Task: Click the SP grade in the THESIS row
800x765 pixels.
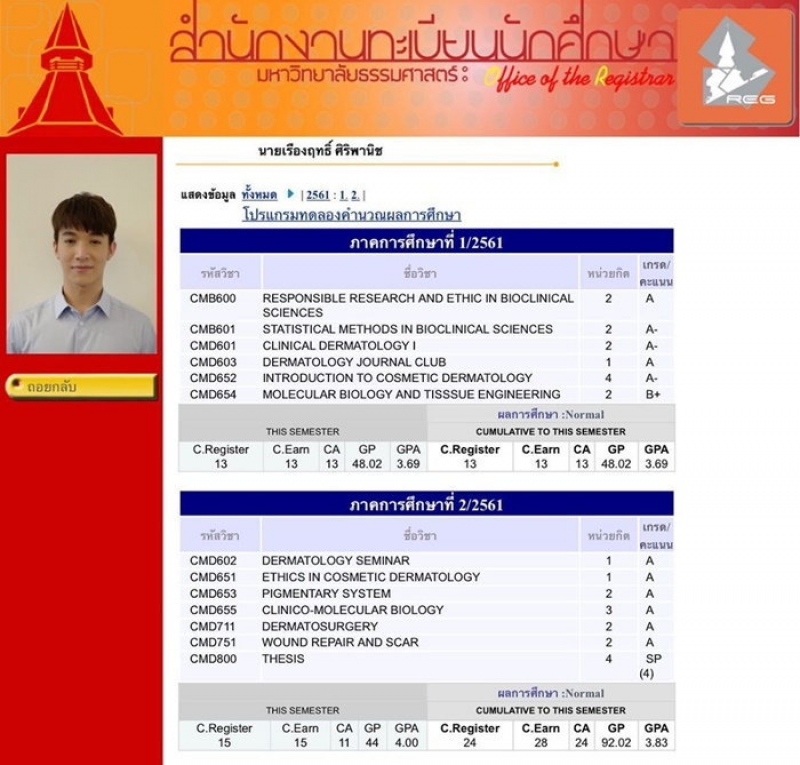Action: tap(654, 659)
